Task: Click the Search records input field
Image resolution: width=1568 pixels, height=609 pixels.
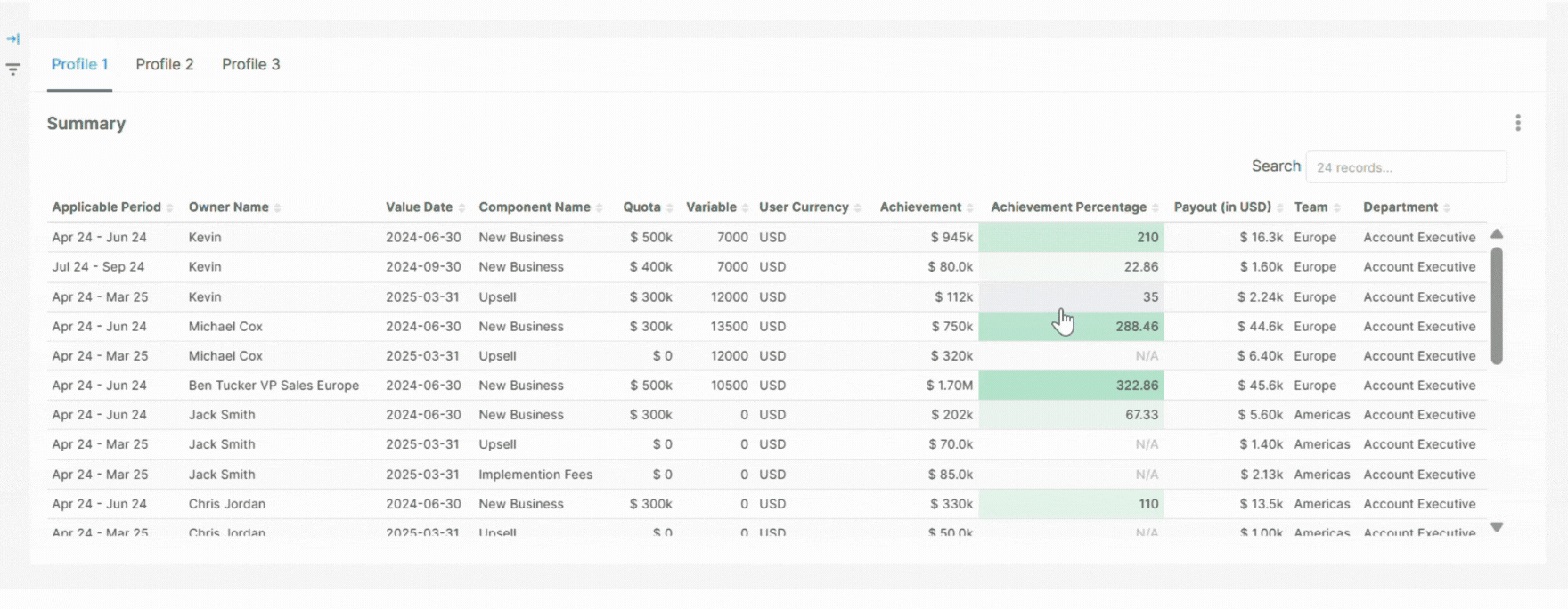Action: [1406, 167]
